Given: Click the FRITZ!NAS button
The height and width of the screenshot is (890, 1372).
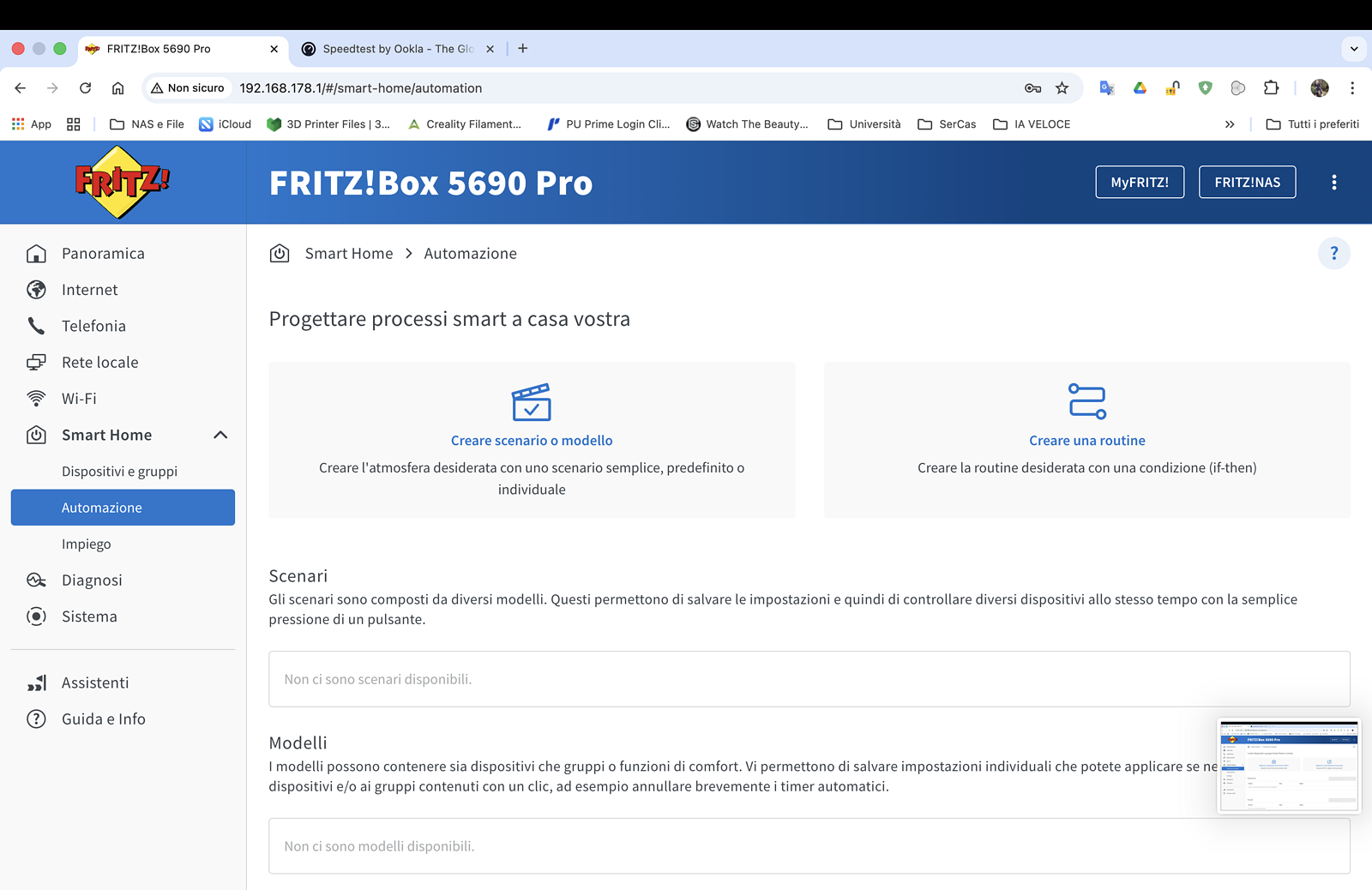Looking at the screenshot, I should [x=1247, y=182].
